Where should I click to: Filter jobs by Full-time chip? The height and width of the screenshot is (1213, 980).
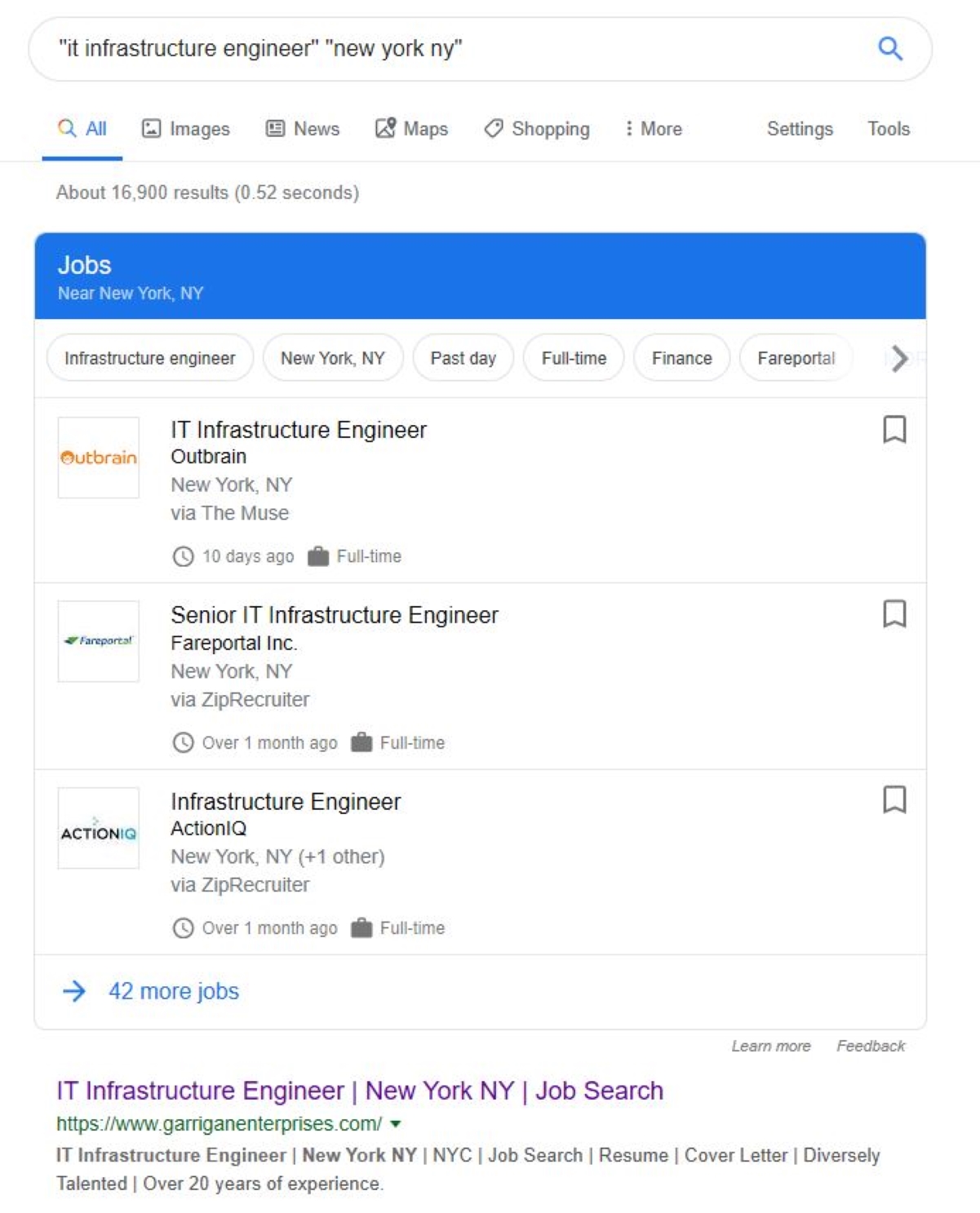pyautogui.click(x=574, y=358)
